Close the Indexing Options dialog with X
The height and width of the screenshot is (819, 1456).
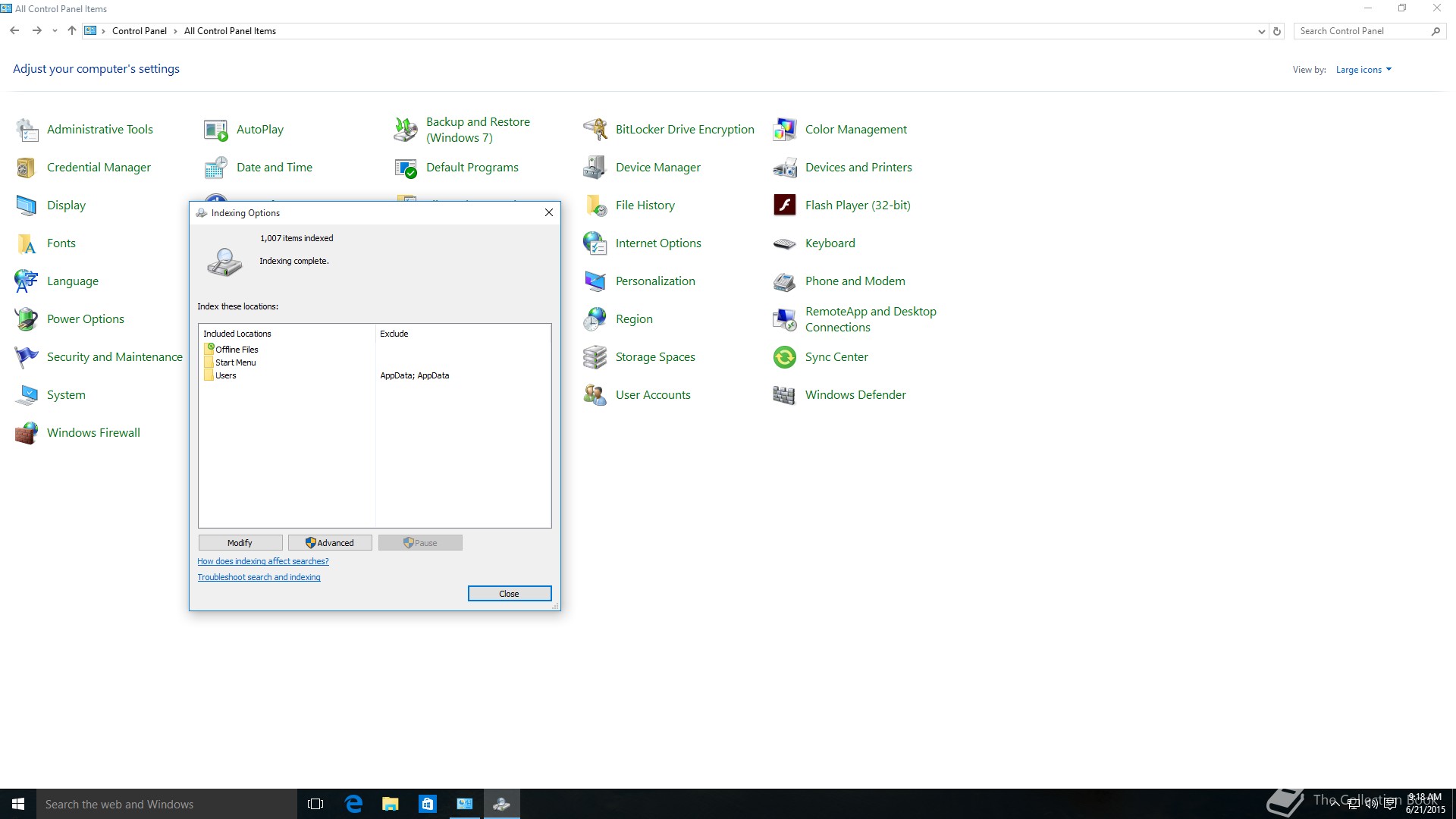(x=549, y=212)
